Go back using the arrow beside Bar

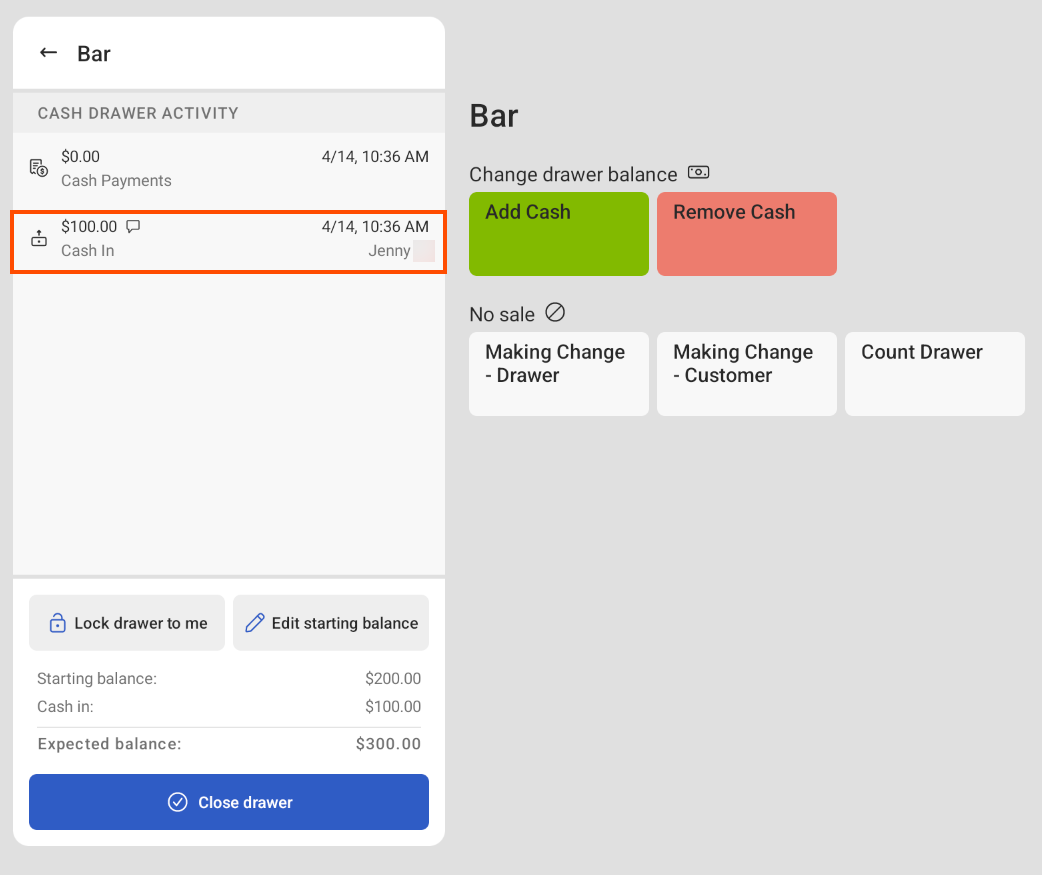(49, 52)
